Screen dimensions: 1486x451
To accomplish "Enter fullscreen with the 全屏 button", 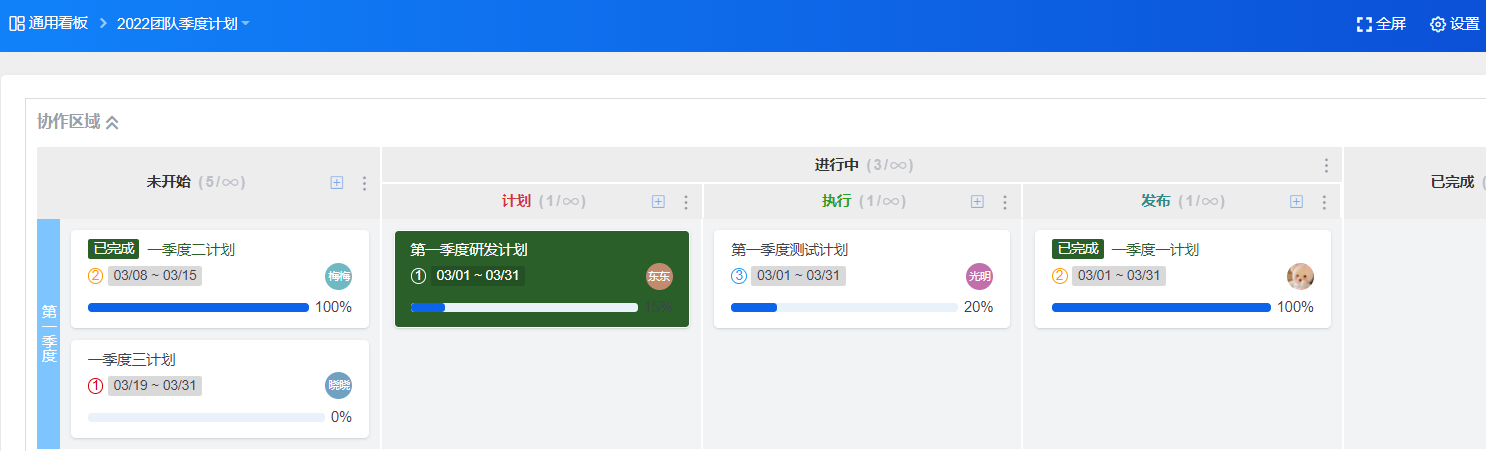I will pyautogui.click(x=1381, y=24).
